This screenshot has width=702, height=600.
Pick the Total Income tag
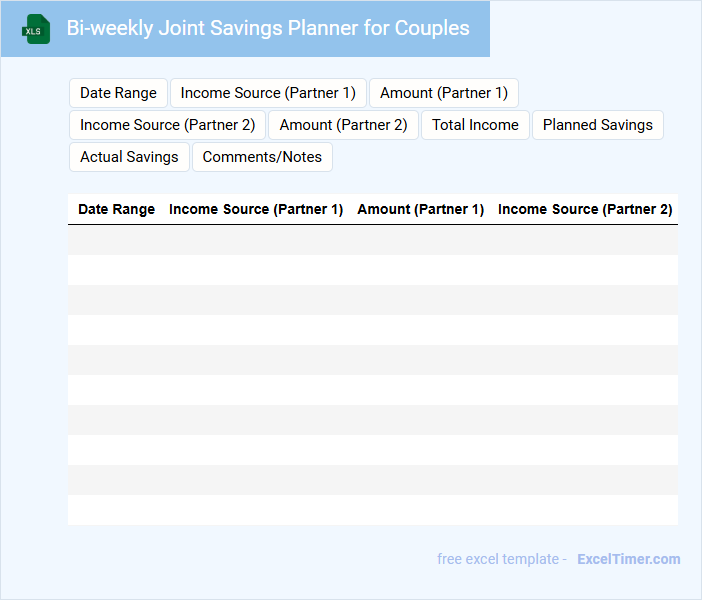475,125
